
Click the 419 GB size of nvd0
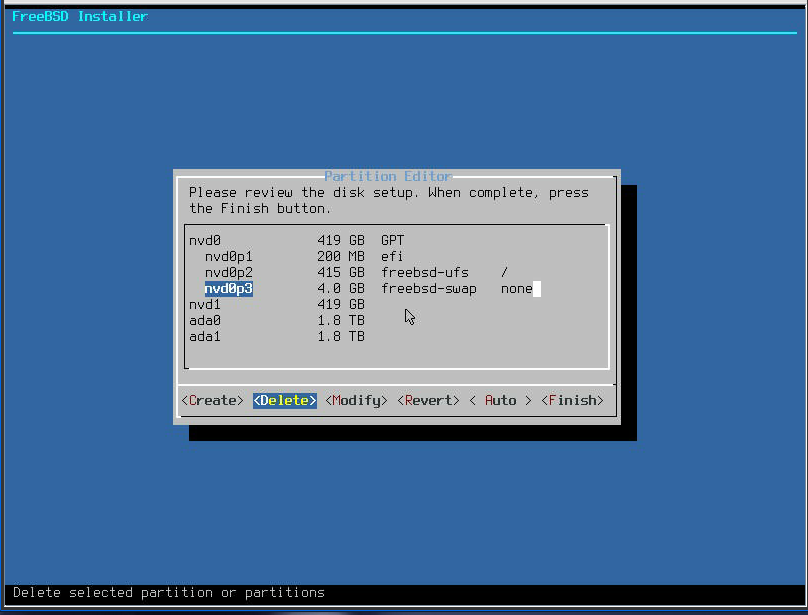coord(341,241)
